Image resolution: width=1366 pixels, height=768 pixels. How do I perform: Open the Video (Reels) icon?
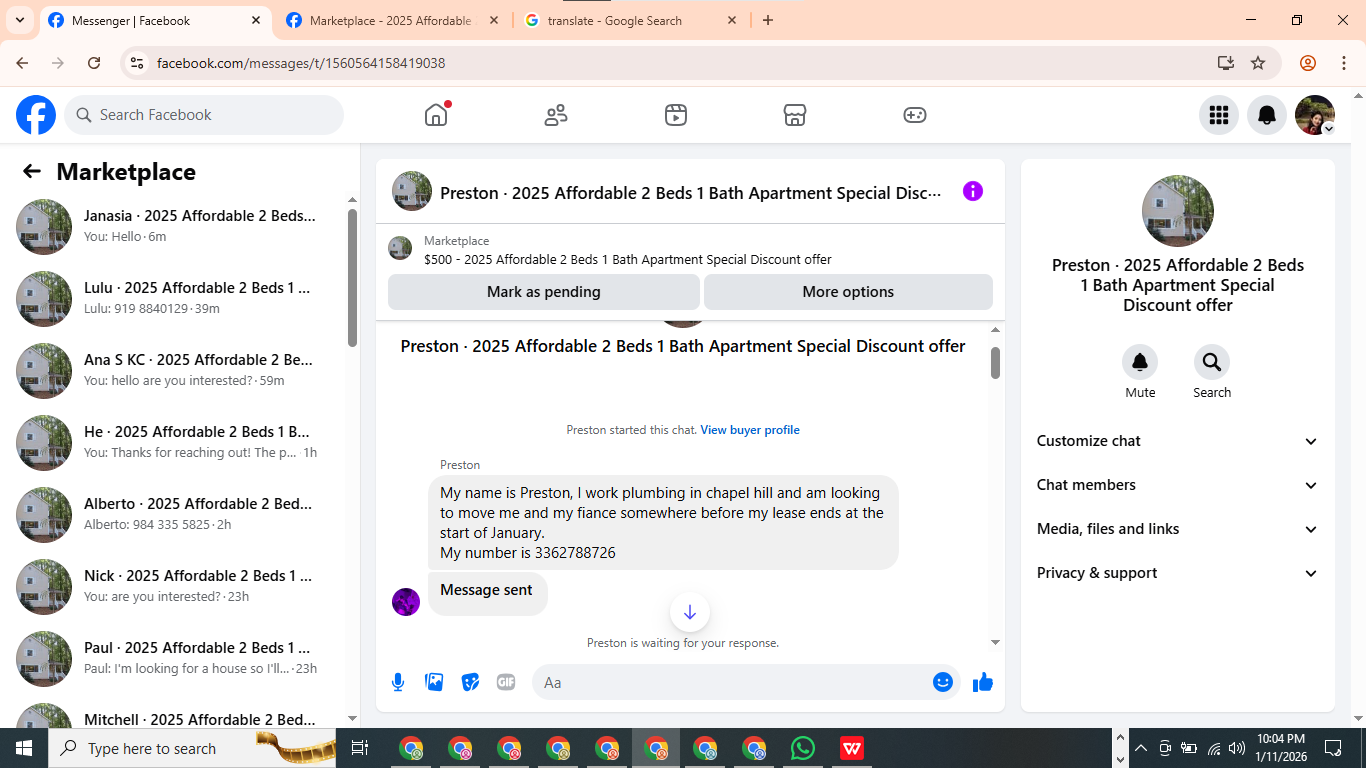pyautogui.click(x=676, y=115)
